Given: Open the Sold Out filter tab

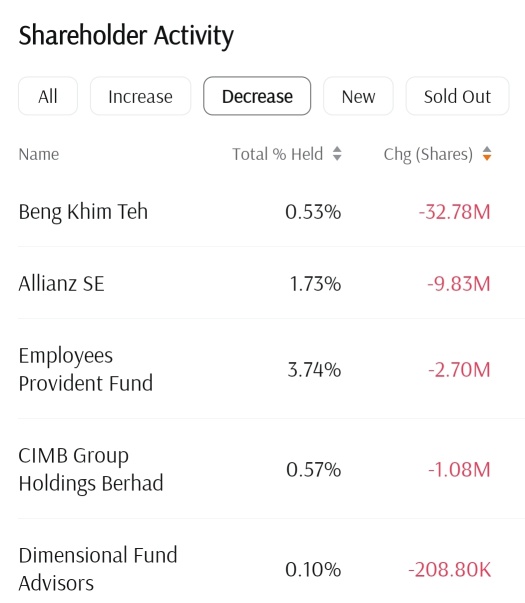Looking at the screenshot, I should coord(457,96).
